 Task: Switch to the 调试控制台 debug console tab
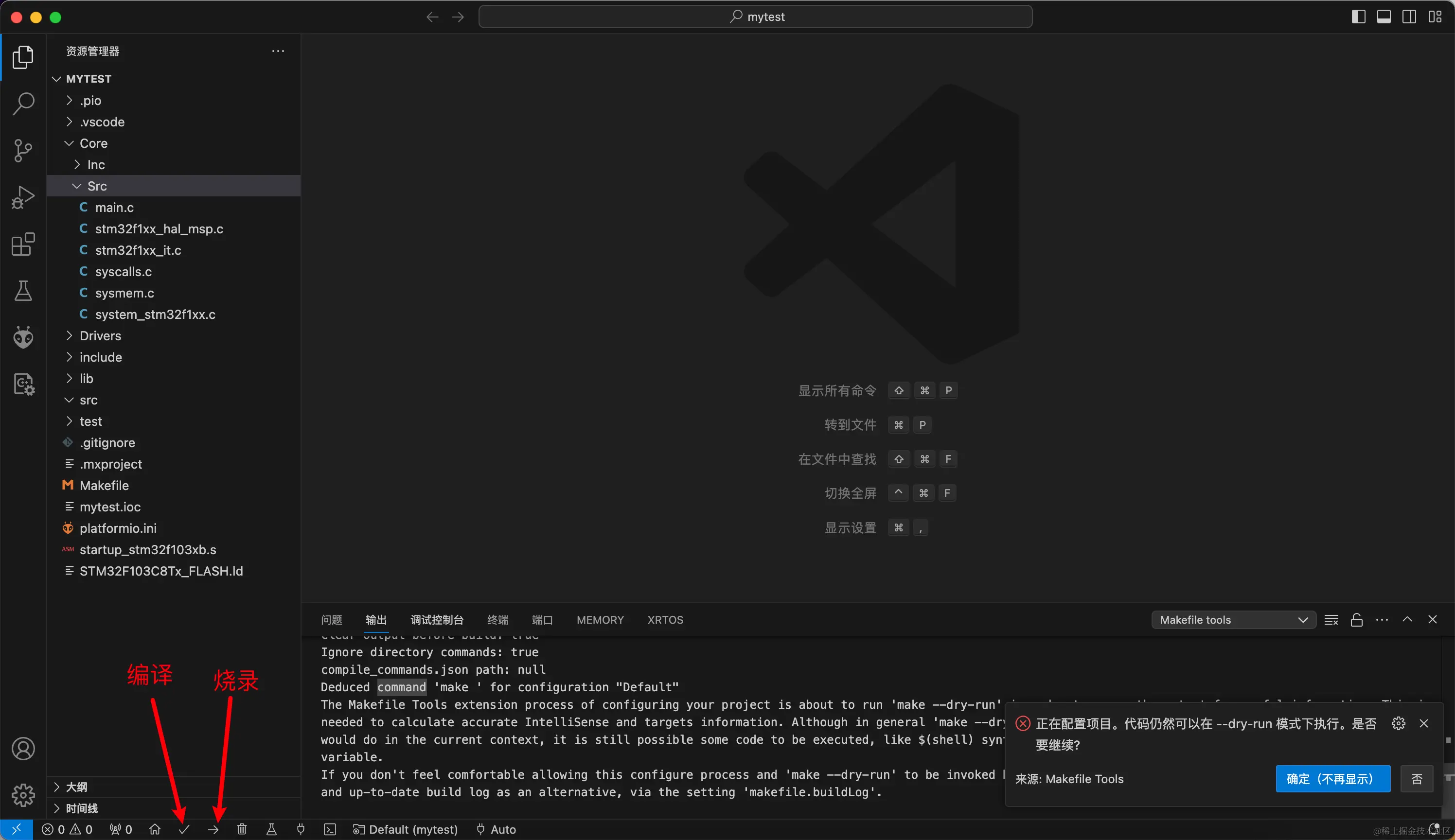pos(437,620)
